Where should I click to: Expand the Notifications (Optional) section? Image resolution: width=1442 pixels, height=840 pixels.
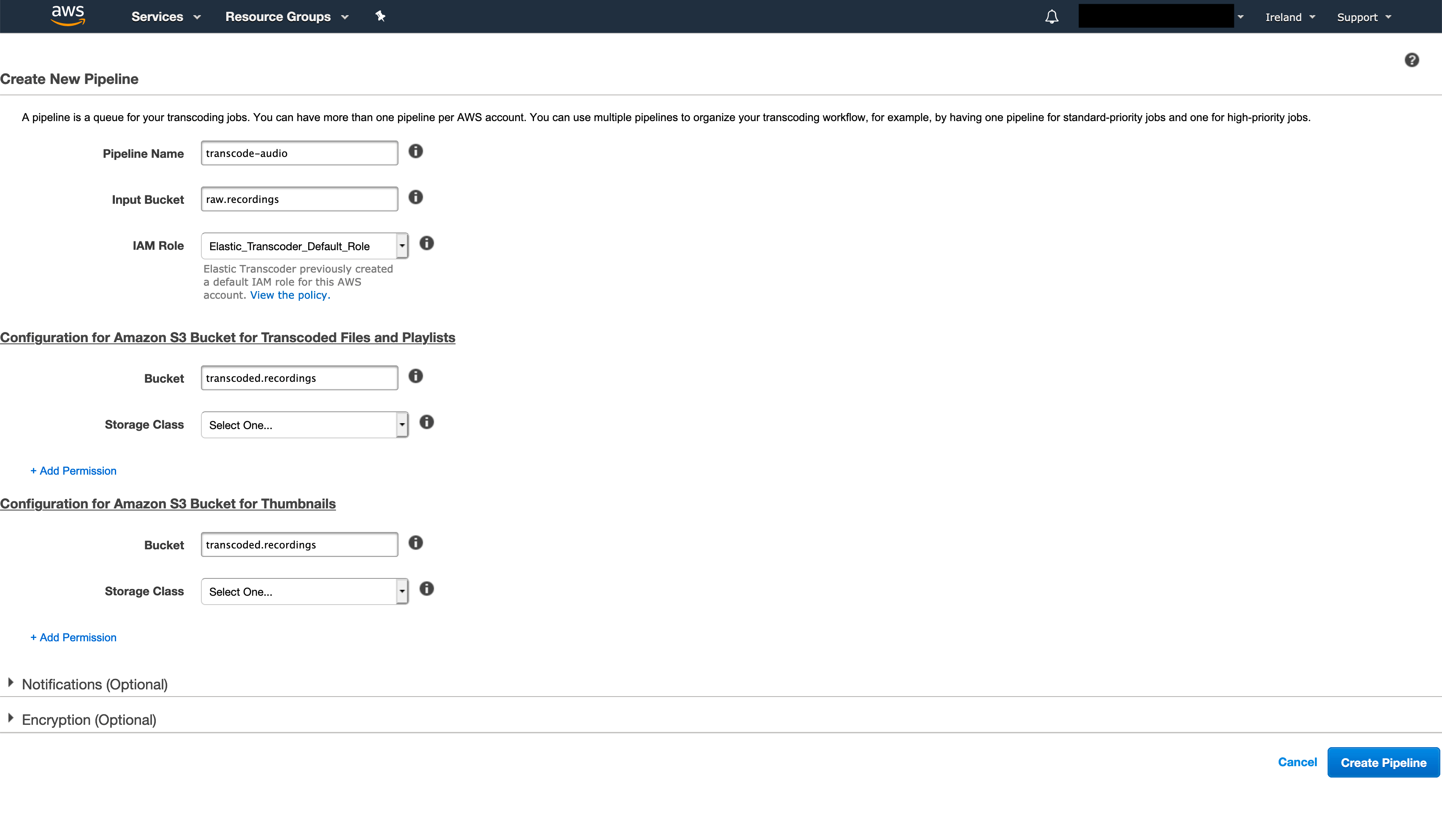94,684
